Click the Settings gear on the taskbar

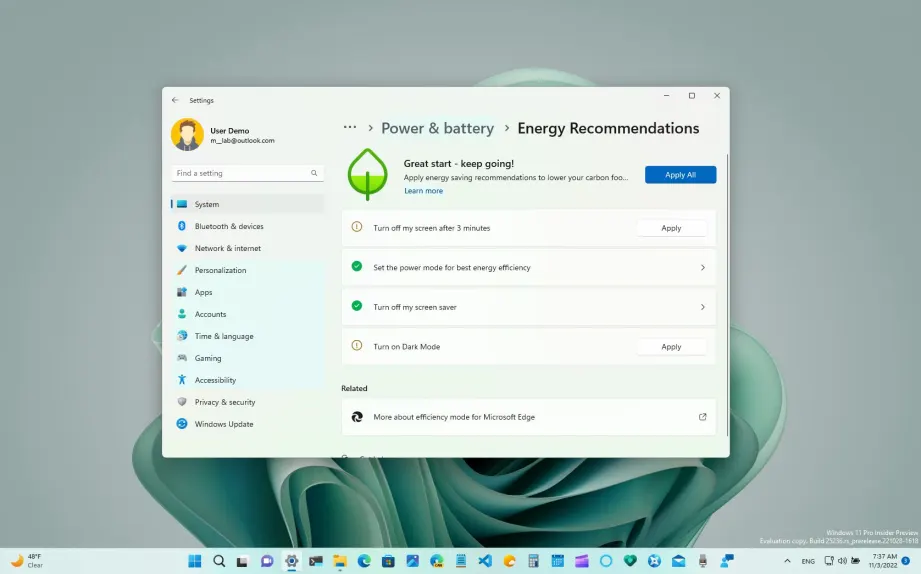point(291,561)
